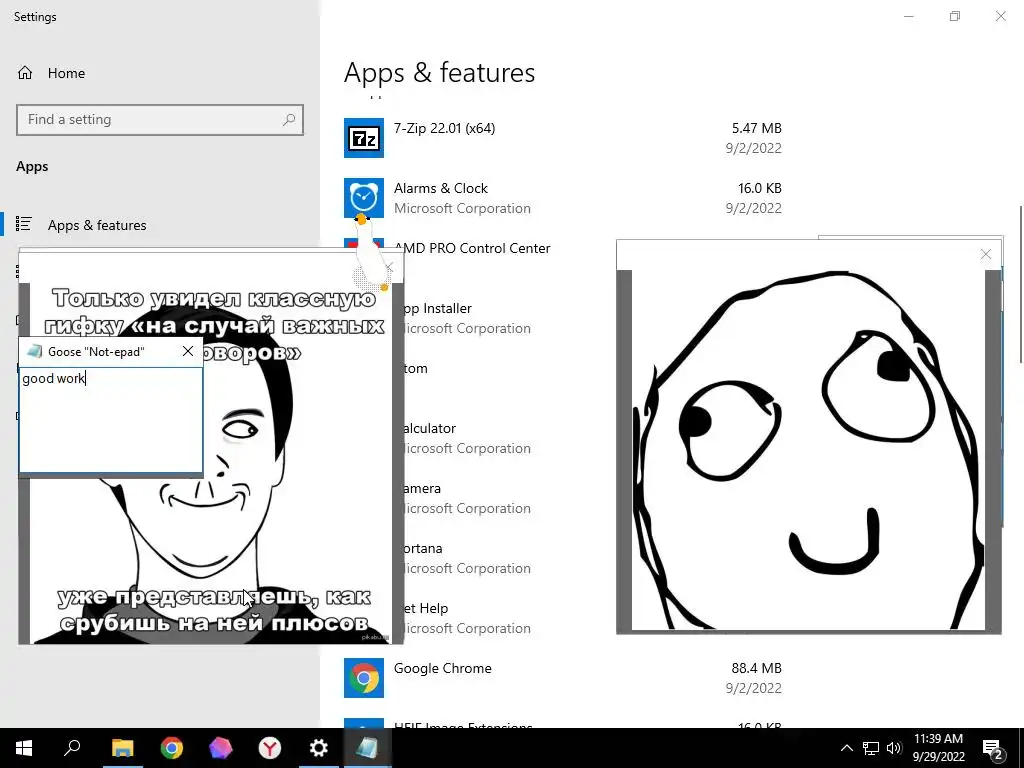Screen dimensions: 1024x768
Task: Click the Goose "Not-epad" window icon
Action: tap(34, 351)
